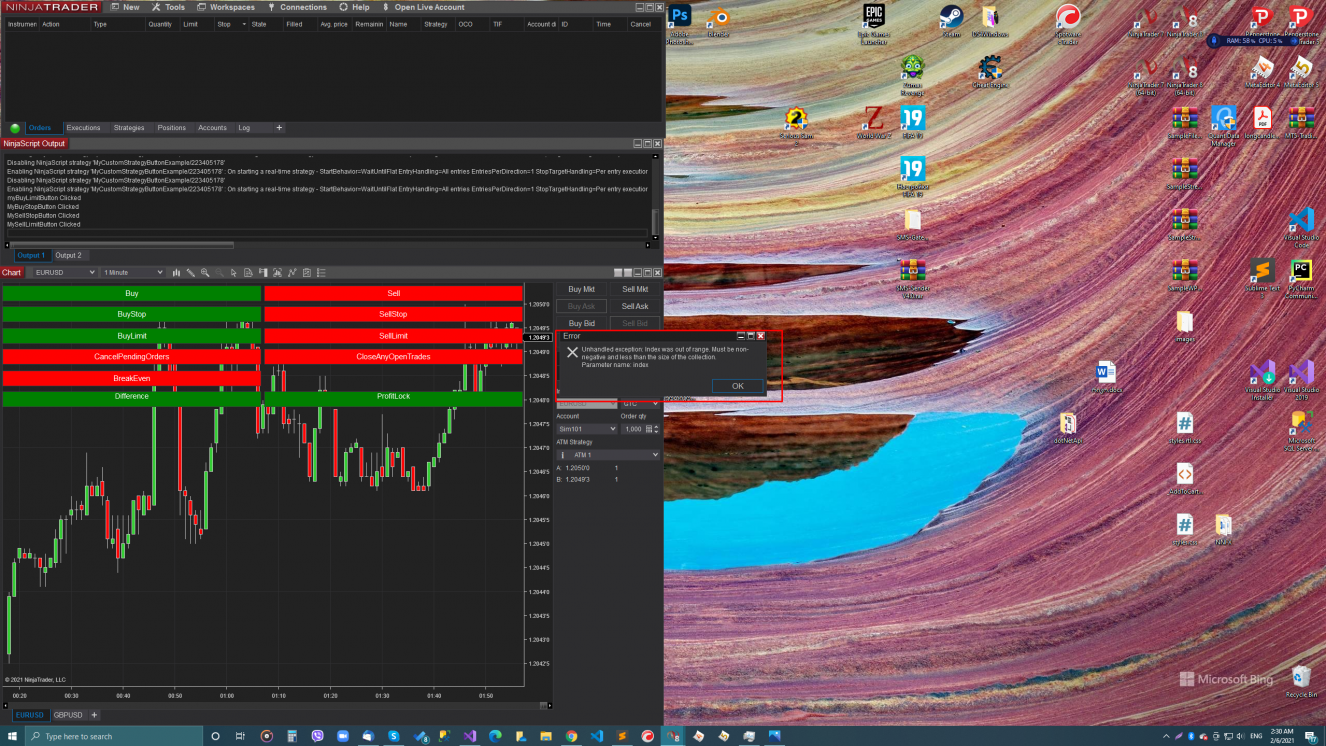Viewport: 1326px width, 746px height.
Task: Click the CloseAnyOpenTrades button
Action: coord(393,356)
